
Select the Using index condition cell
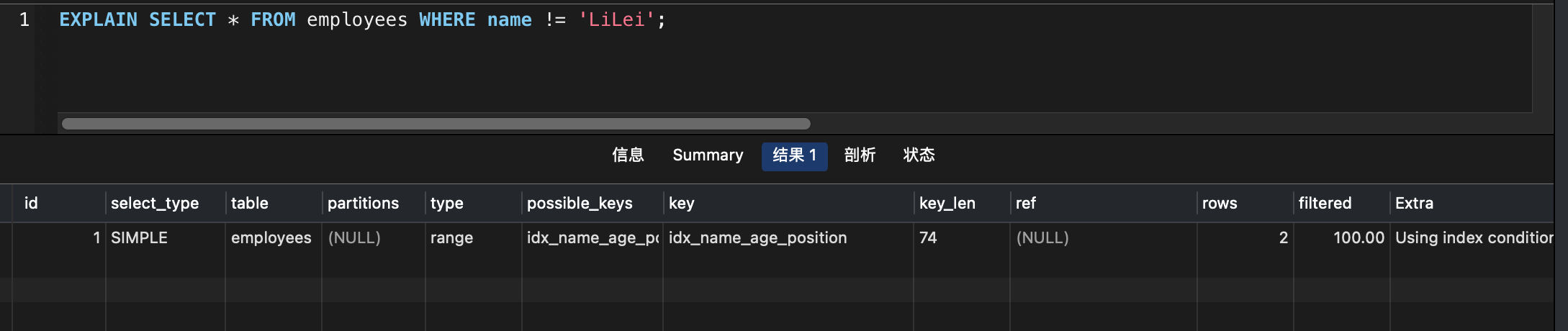click(1473, 238)
